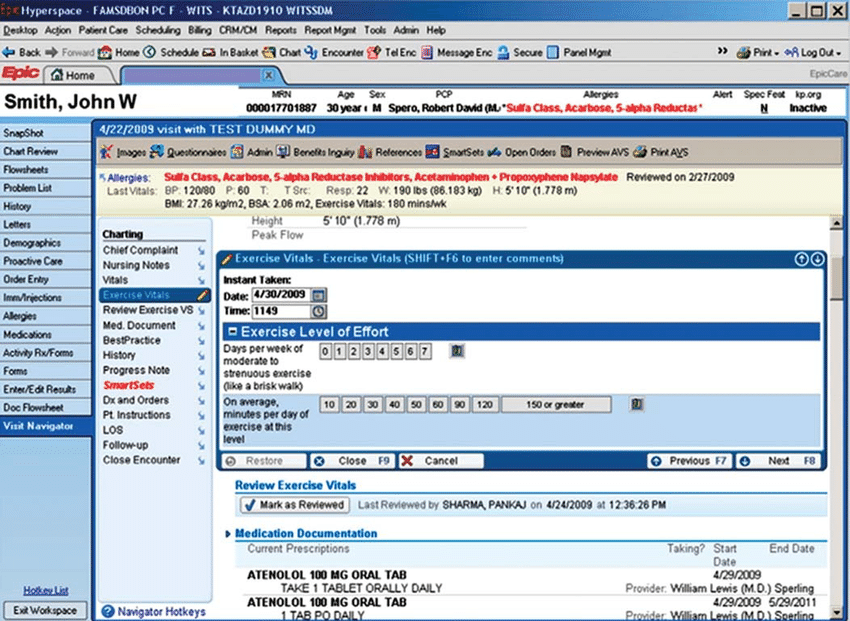Open calendar picker beside Date field

319,295
